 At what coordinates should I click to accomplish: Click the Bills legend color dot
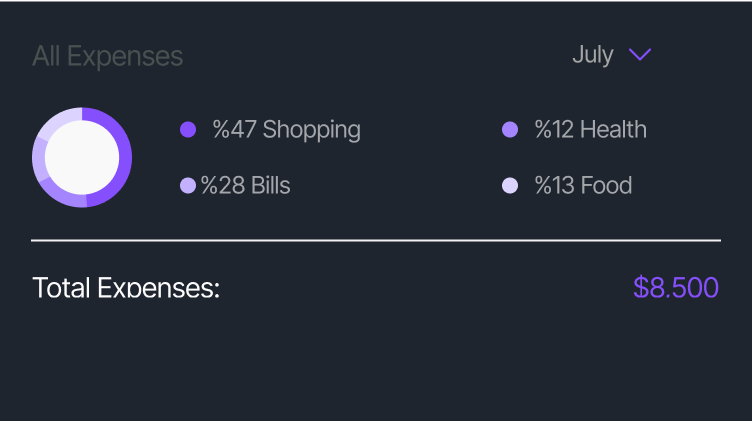pyautogui.click(x=187, y=186)
